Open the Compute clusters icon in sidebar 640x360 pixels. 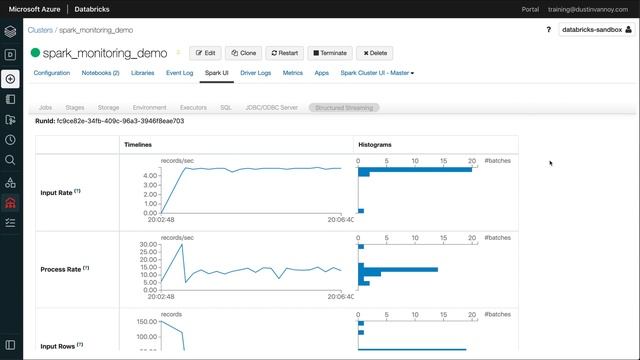click(x=10, y=202)
